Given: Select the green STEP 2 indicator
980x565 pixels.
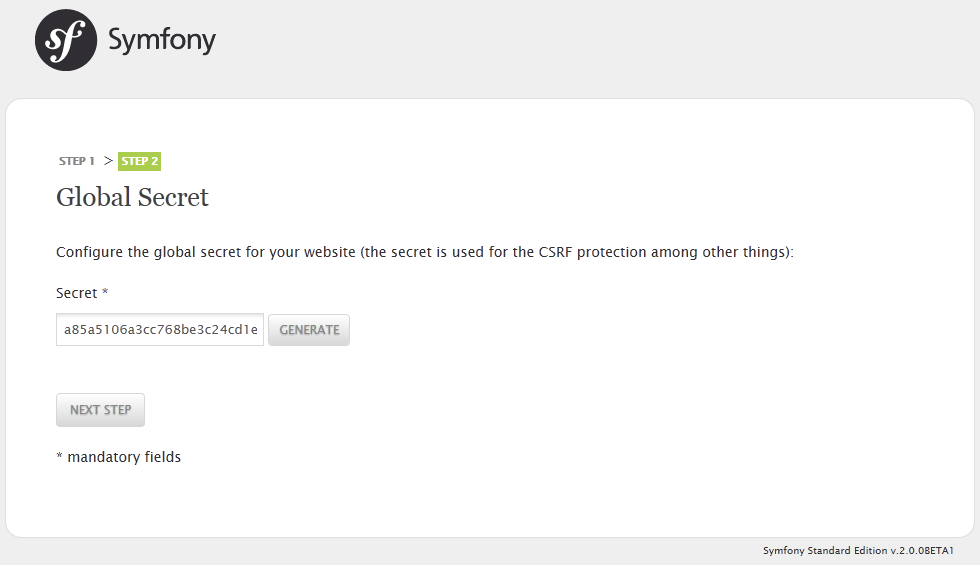Looking at the screenshot, I should click(x=139, y=161).
